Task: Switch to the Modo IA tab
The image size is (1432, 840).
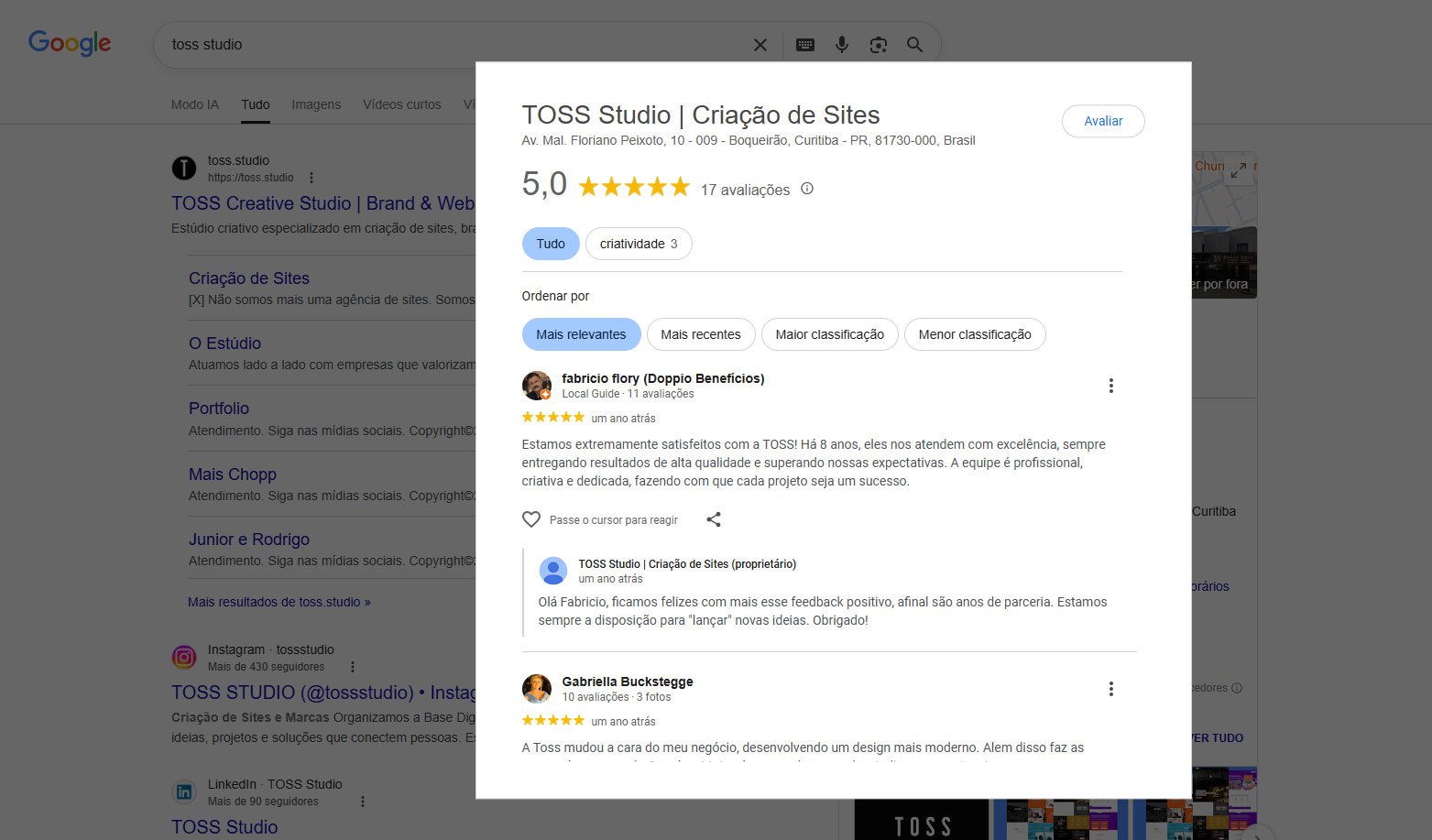Action: click(195, 104)
